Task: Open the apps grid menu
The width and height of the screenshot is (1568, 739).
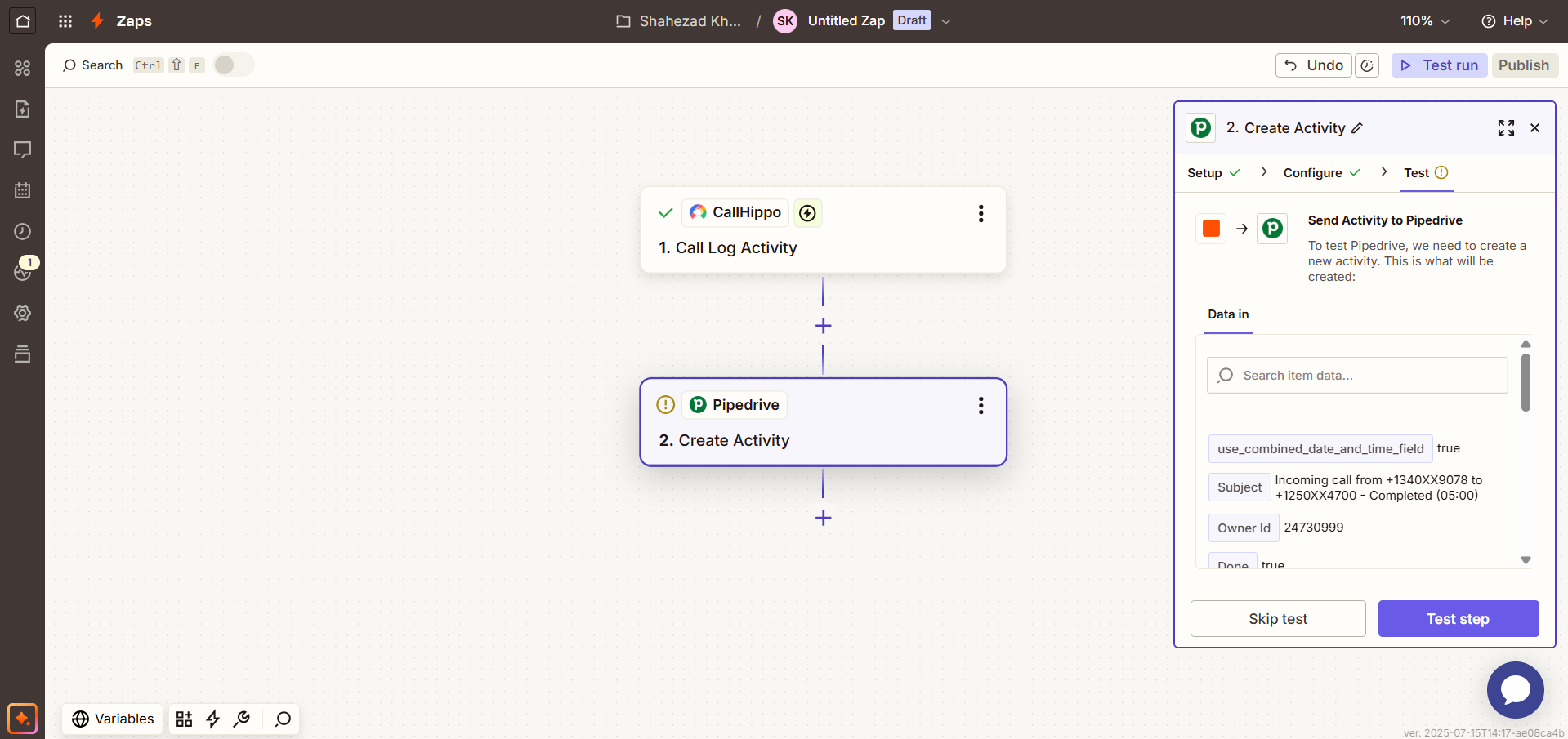Action: [65, 21]
